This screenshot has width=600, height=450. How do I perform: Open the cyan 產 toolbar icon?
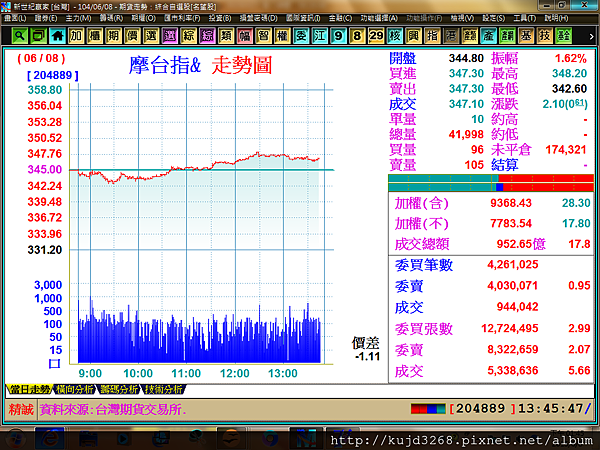pyautogui.click(x=488, y=36)
